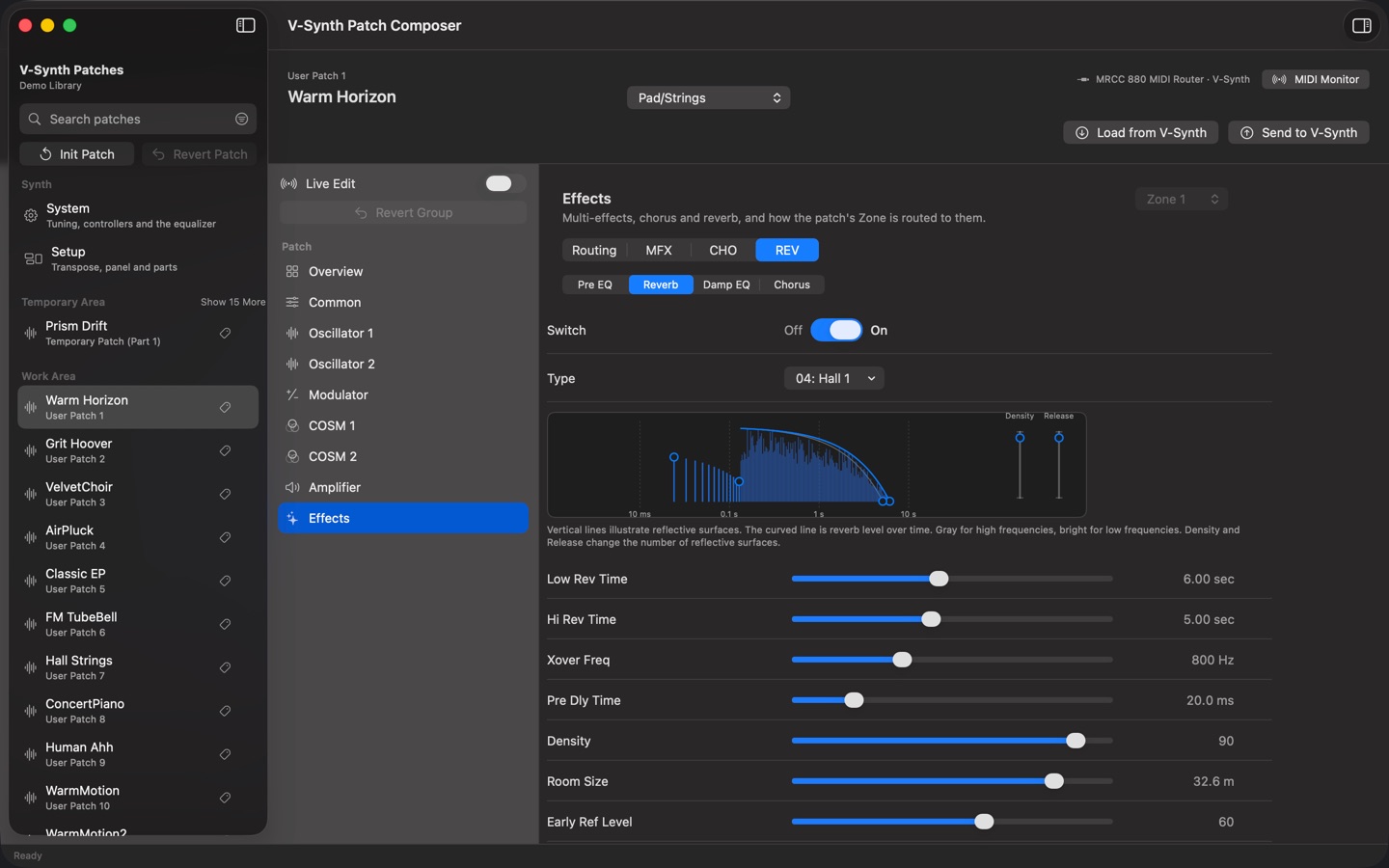Viewport: 1389px width, 868px height.
Task: Enable the Live Edit switch
Action: coord(499,183)
